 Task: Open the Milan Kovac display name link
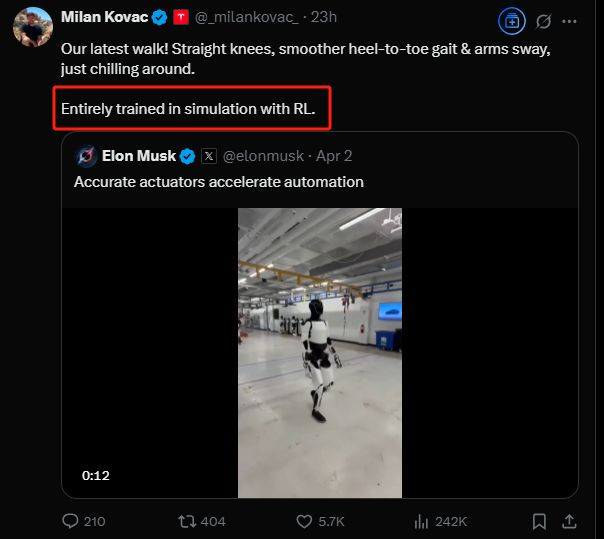point(104,17)
